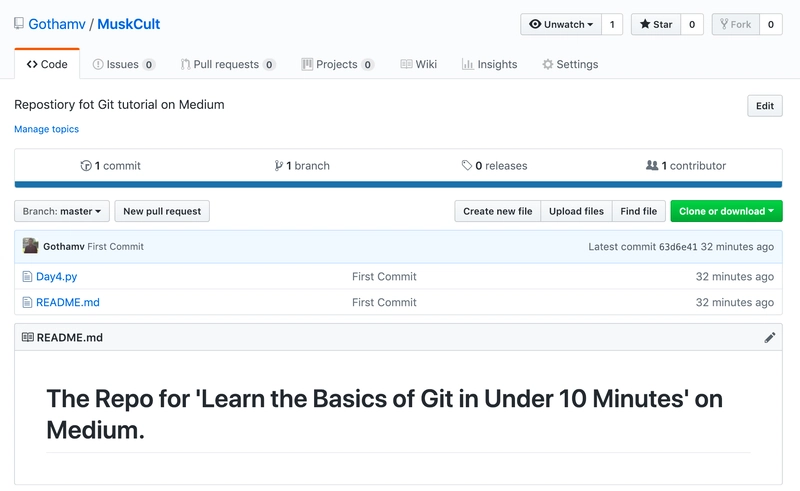View the 1 contributor list
The image size is (800, 491).
coord(686,166)
